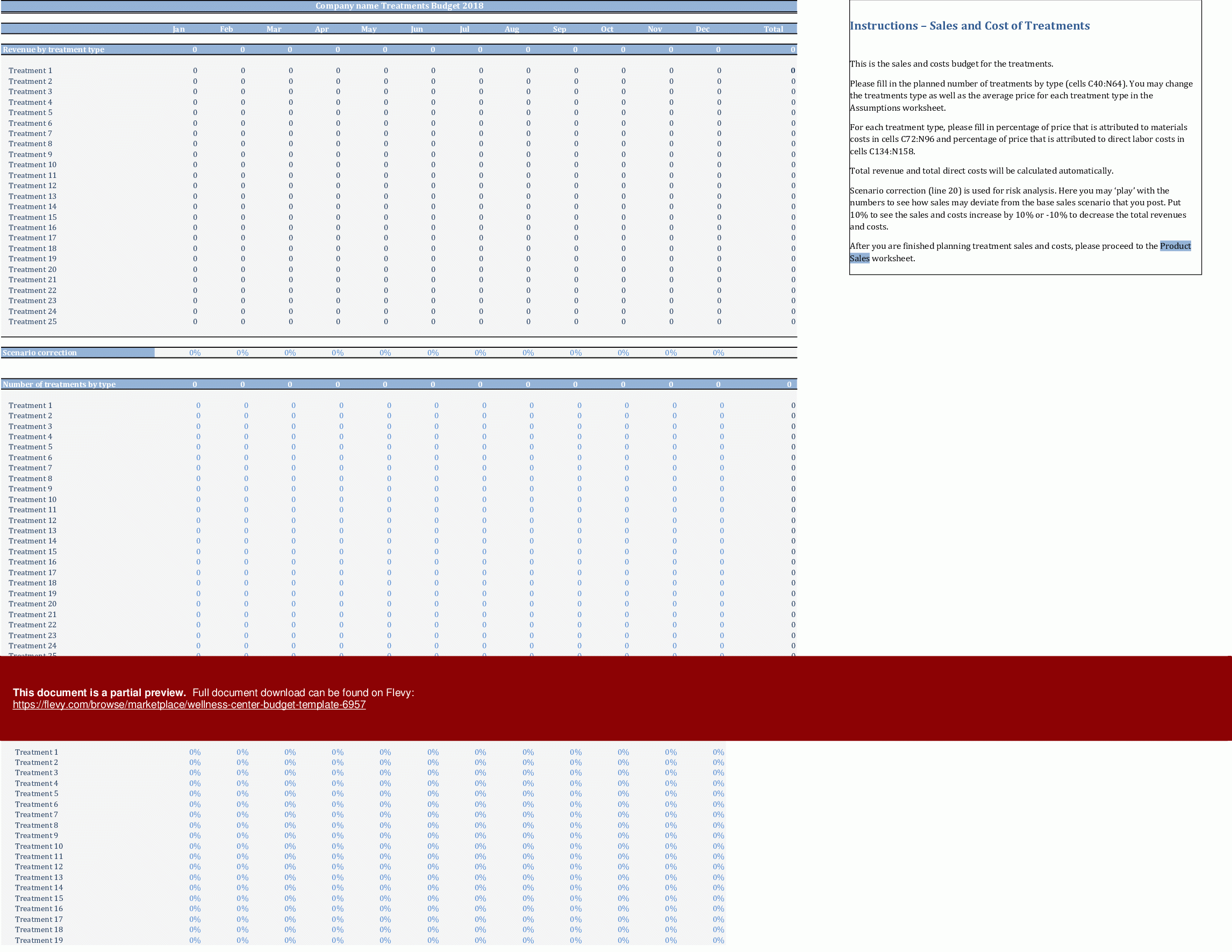Click Treatment 24 Dec count in number section

(721, 646)
